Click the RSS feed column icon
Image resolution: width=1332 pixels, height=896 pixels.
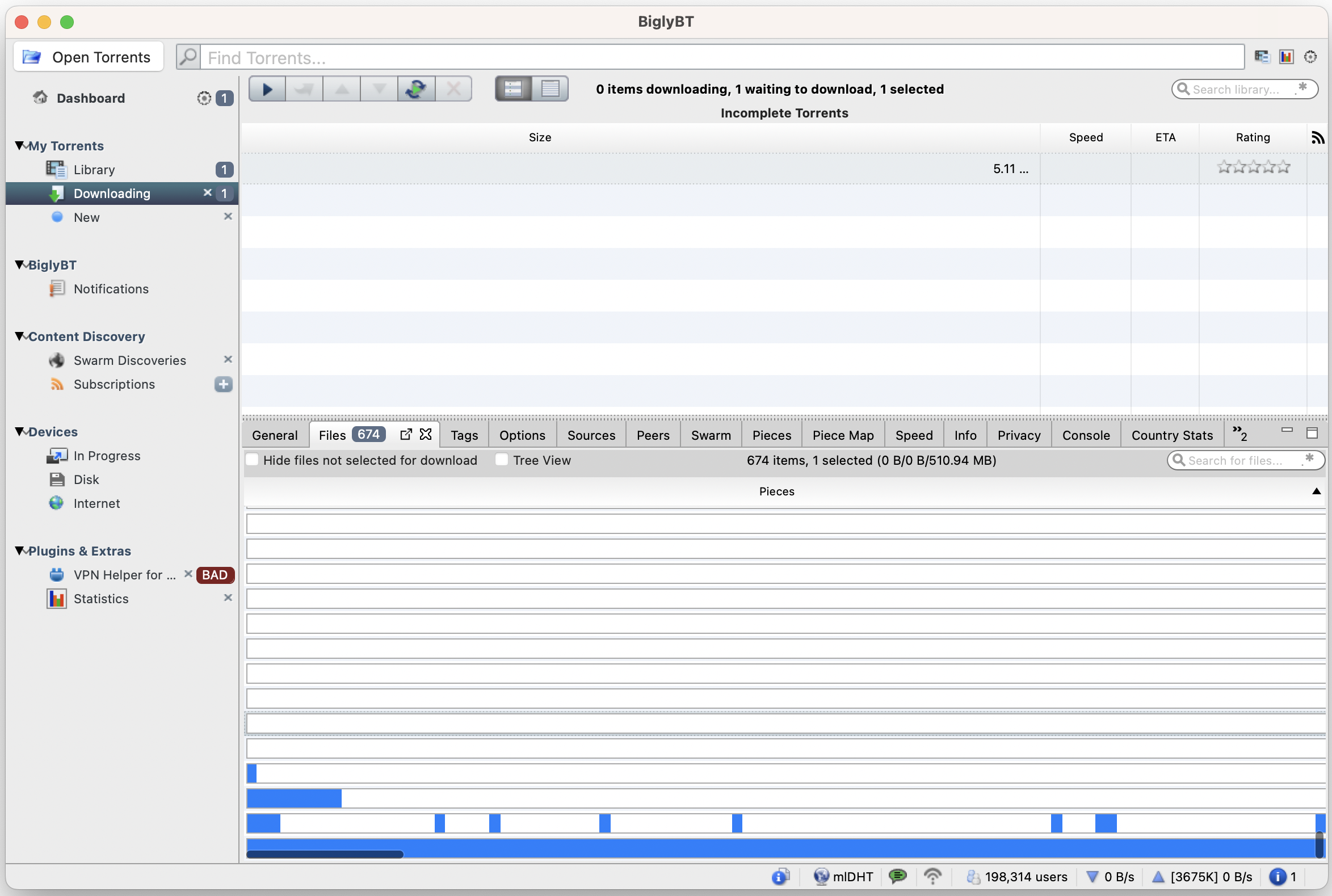(x=1317, y=138)
